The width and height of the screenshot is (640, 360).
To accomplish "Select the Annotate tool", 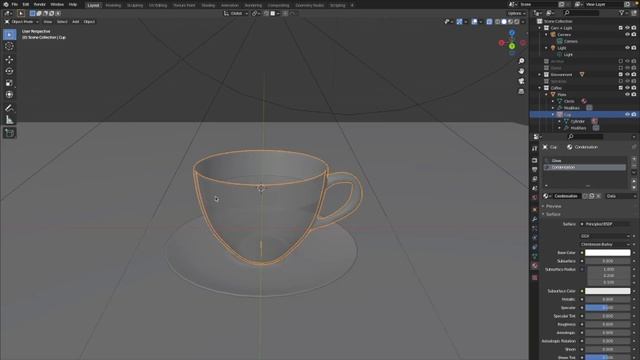I will click(9, 108).
